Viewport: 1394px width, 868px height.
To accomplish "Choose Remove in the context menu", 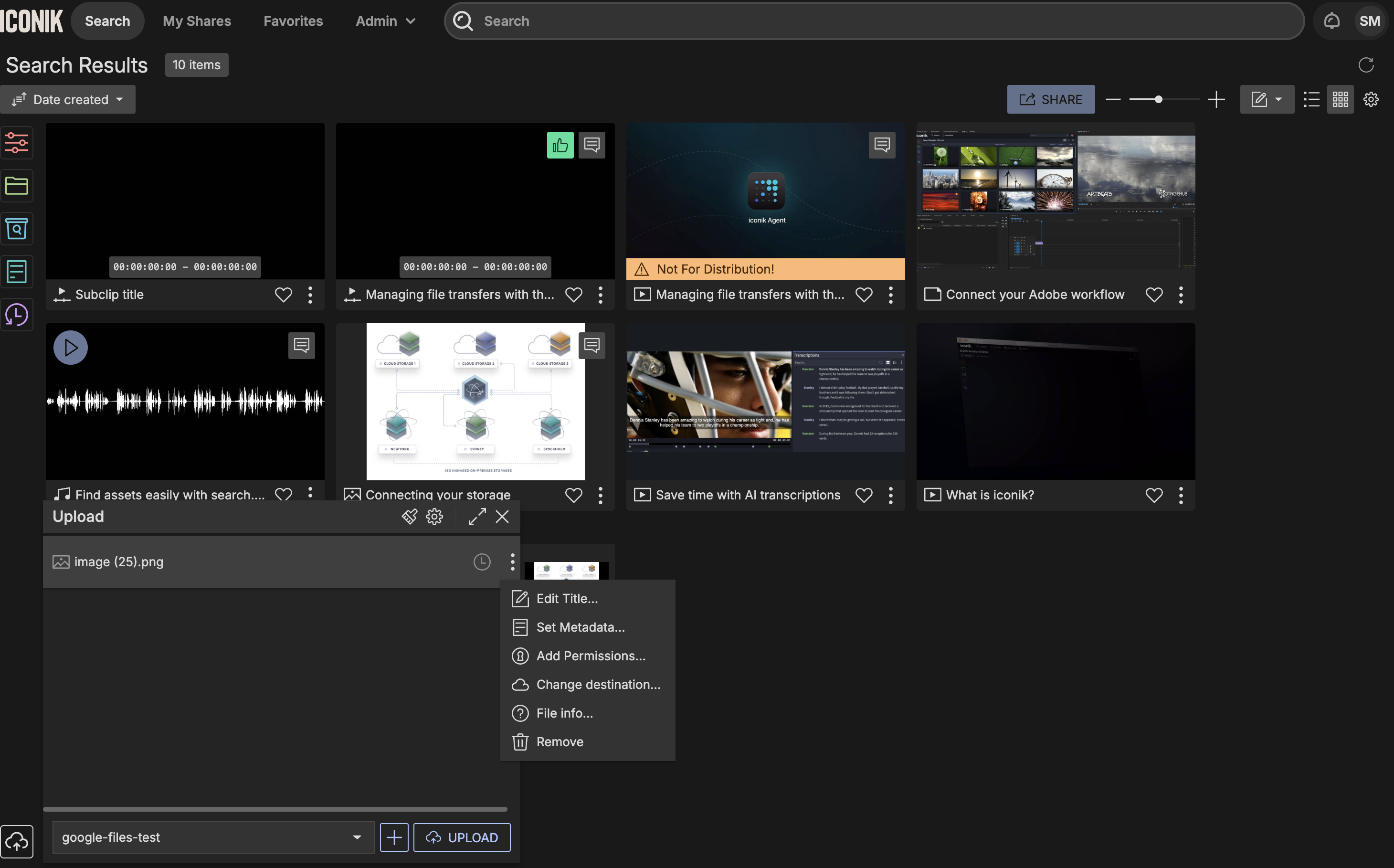I will click(x=559, y=741).
